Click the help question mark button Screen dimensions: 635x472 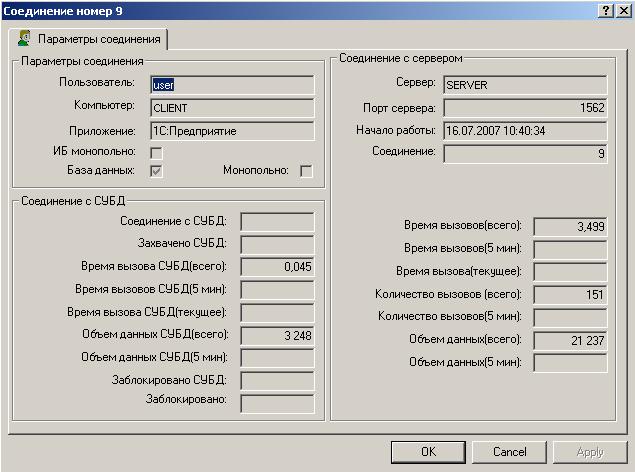(606, 9)
